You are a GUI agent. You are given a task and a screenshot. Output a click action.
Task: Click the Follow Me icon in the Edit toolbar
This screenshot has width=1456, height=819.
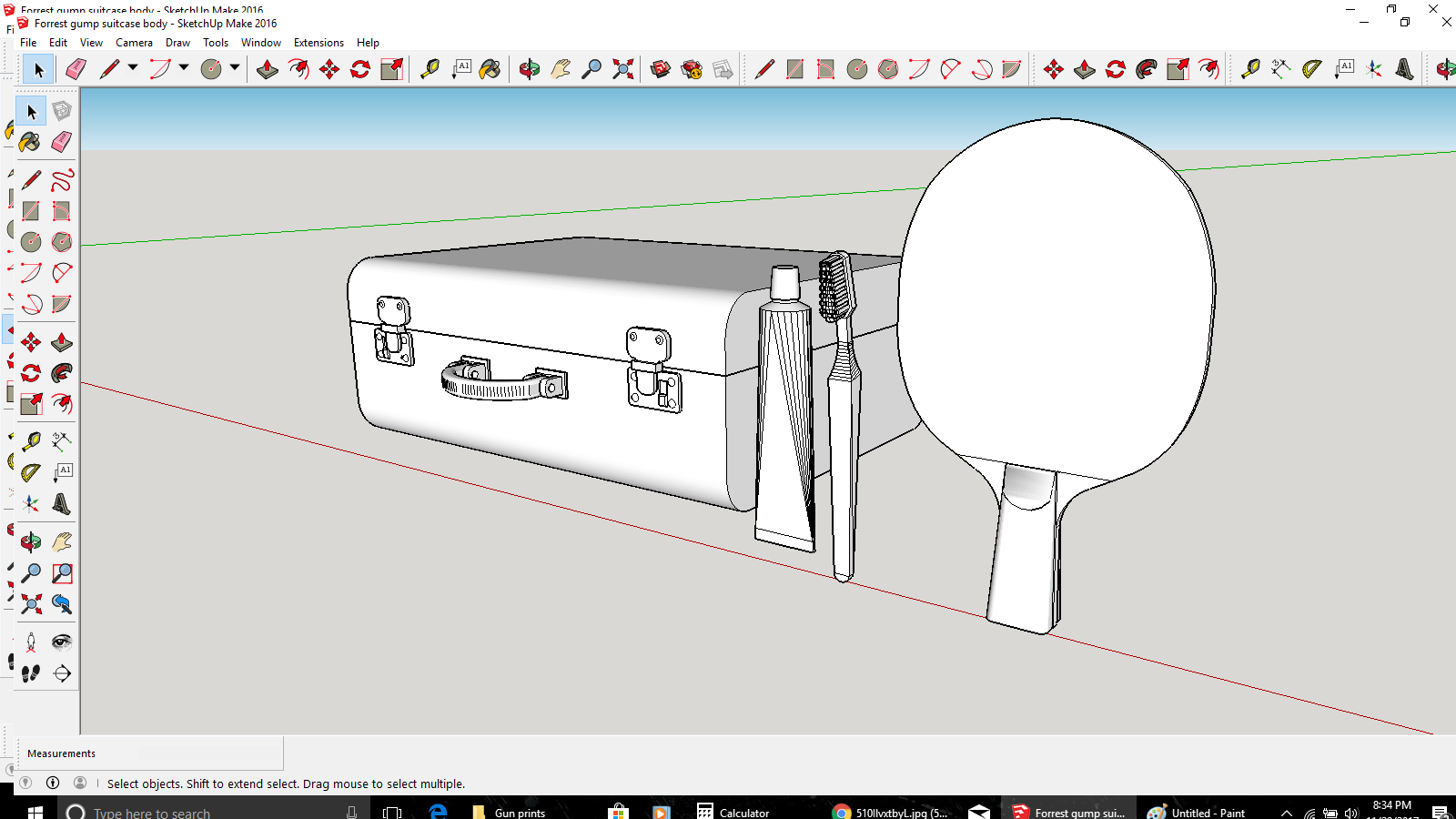(1147, 69)
